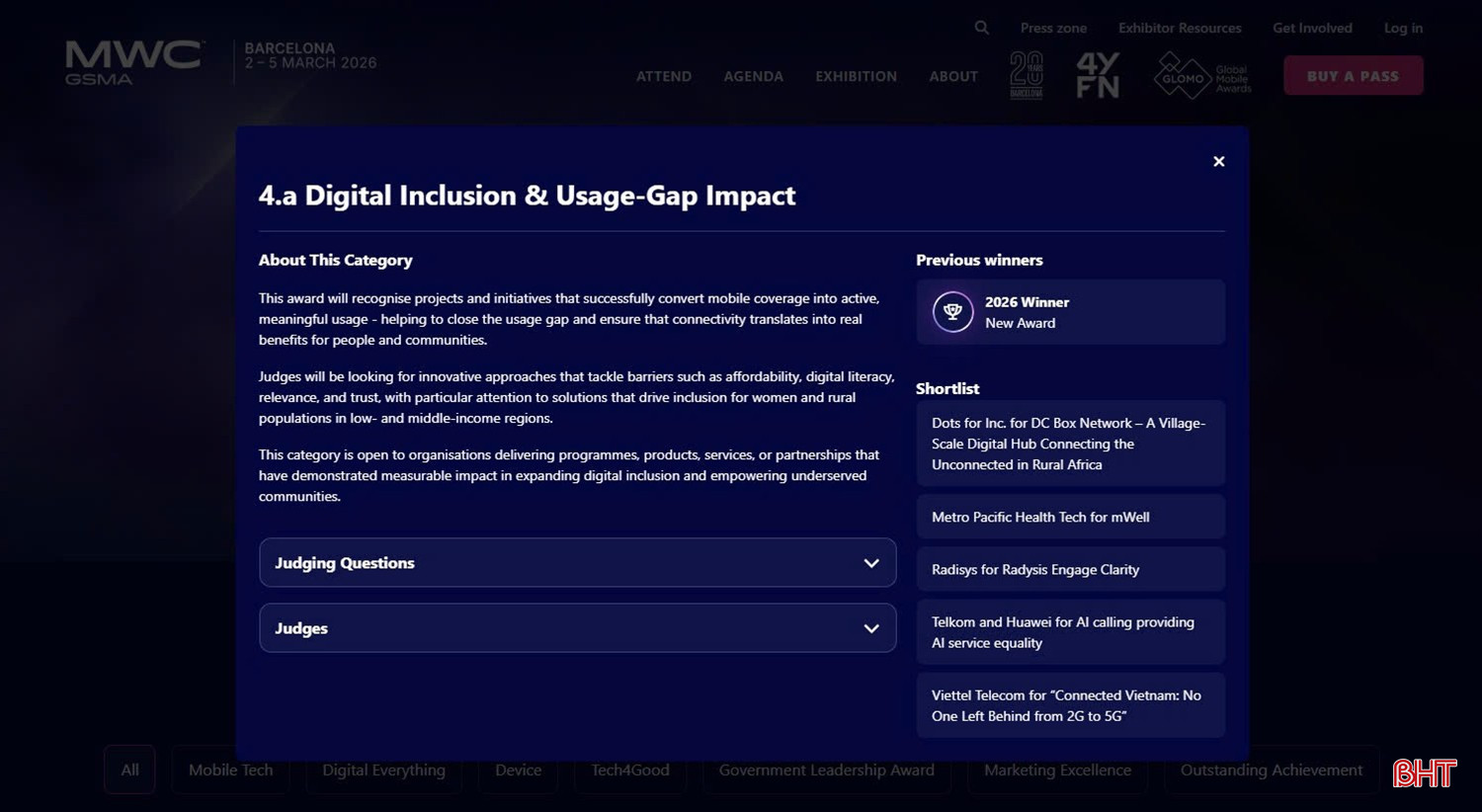Select the Outstanding Achievement tab
The height and width of the screenshot is (812, 1482).
pos(1272,770)
